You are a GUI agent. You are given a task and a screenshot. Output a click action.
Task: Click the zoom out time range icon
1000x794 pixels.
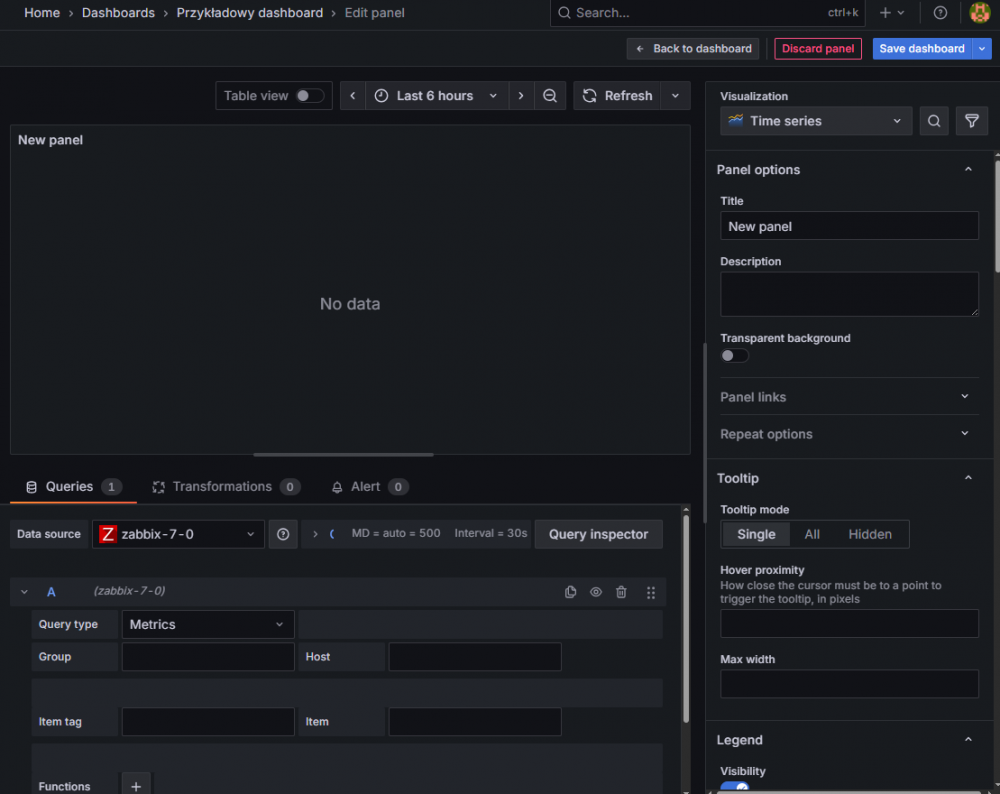550,96
